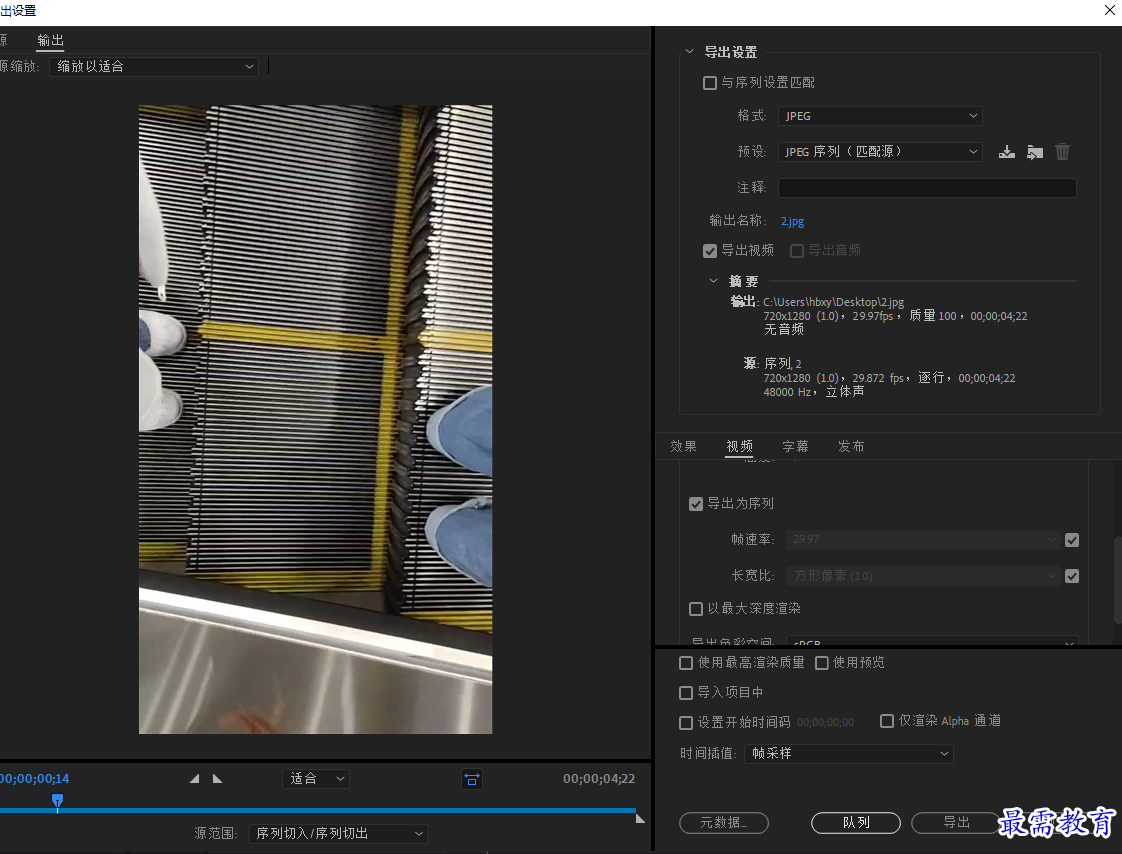
Task: Open the format JPEG dropdown
Action: point(880,116)
